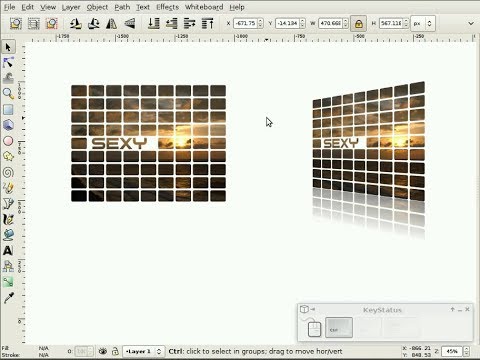Select the Zoom magnifier tool
Screen dimensions: 480x360
8,94
